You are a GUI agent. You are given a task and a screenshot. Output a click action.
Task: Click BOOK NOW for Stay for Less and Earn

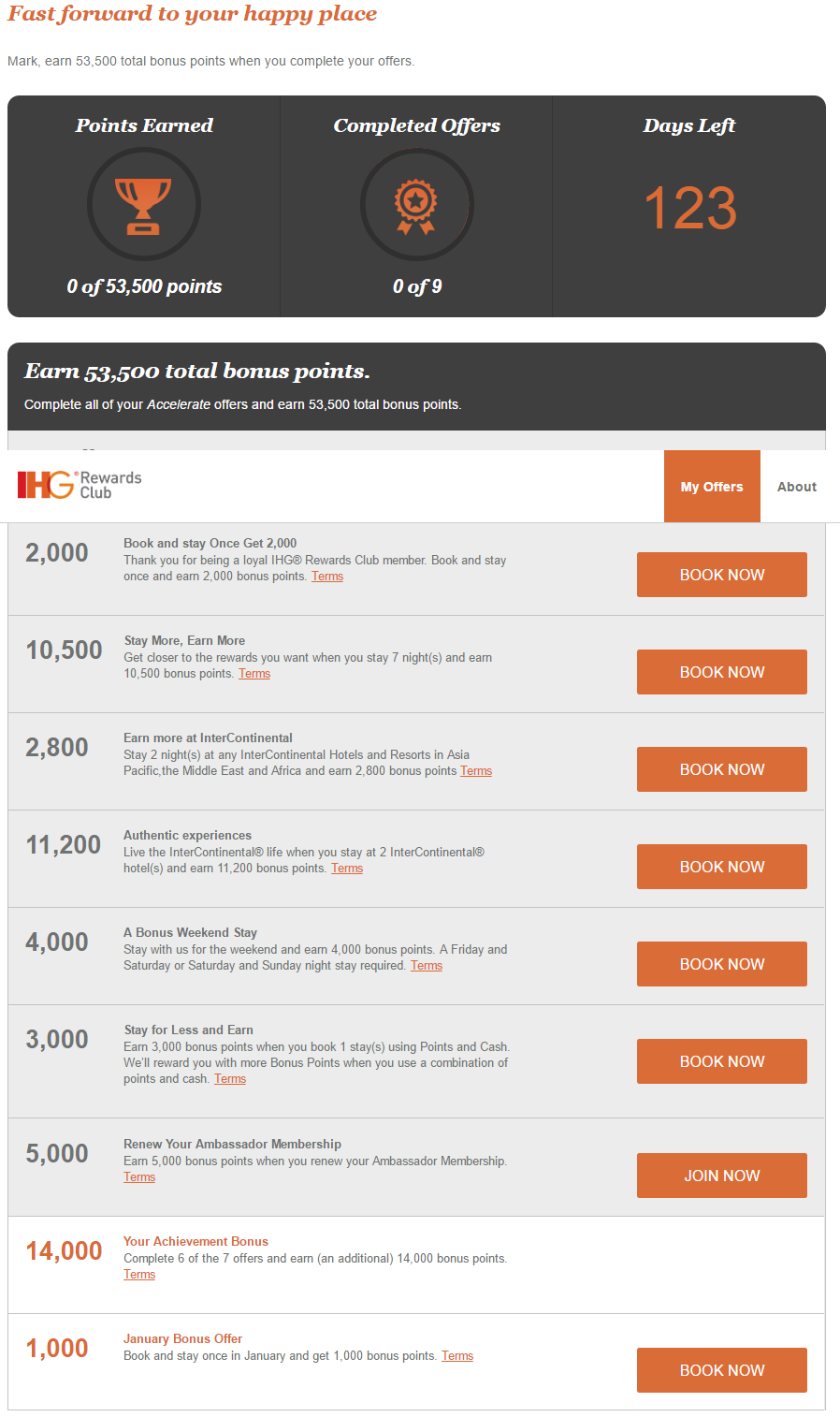click(x=722, y=1061)
